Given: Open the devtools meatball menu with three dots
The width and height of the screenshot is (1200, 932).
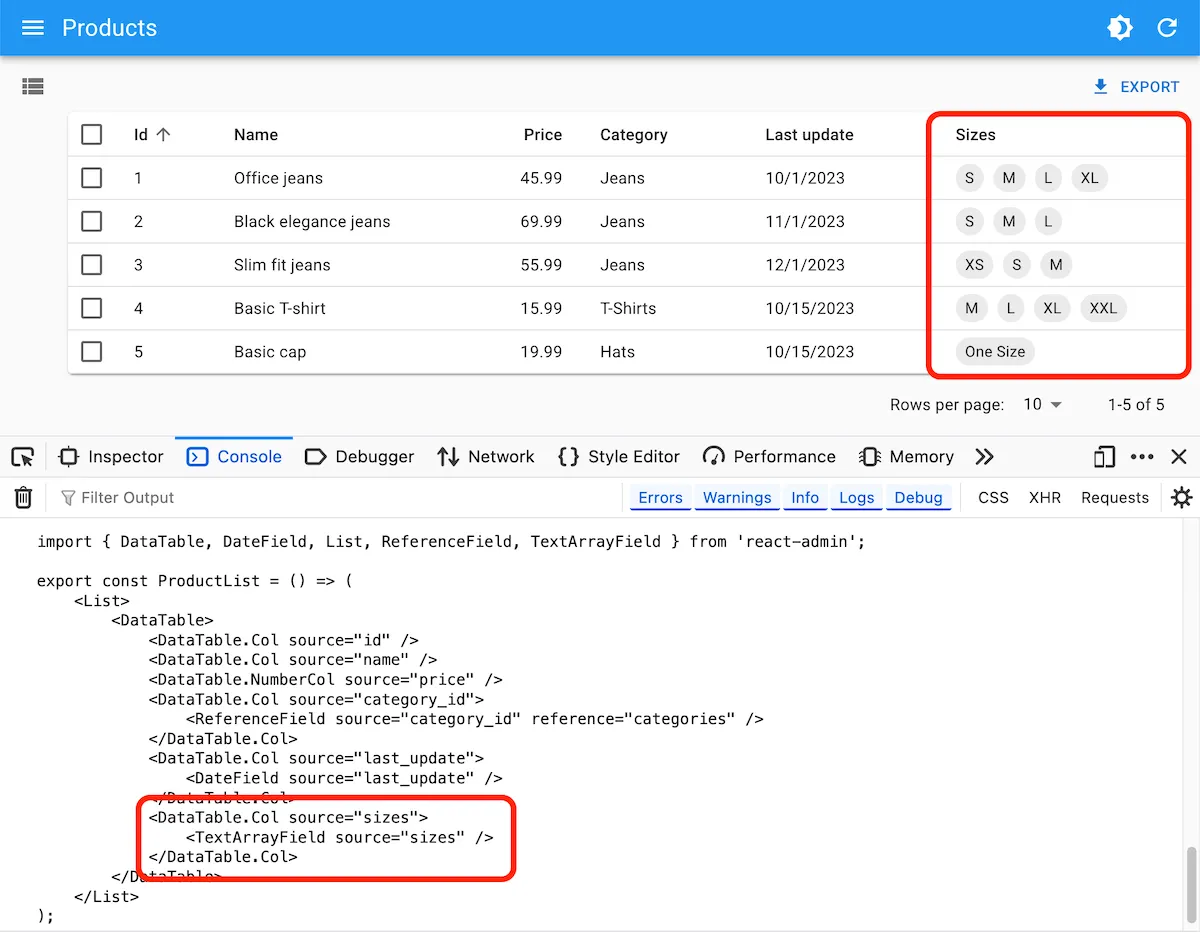Looking at the screenshot, I should (1142, 456).
